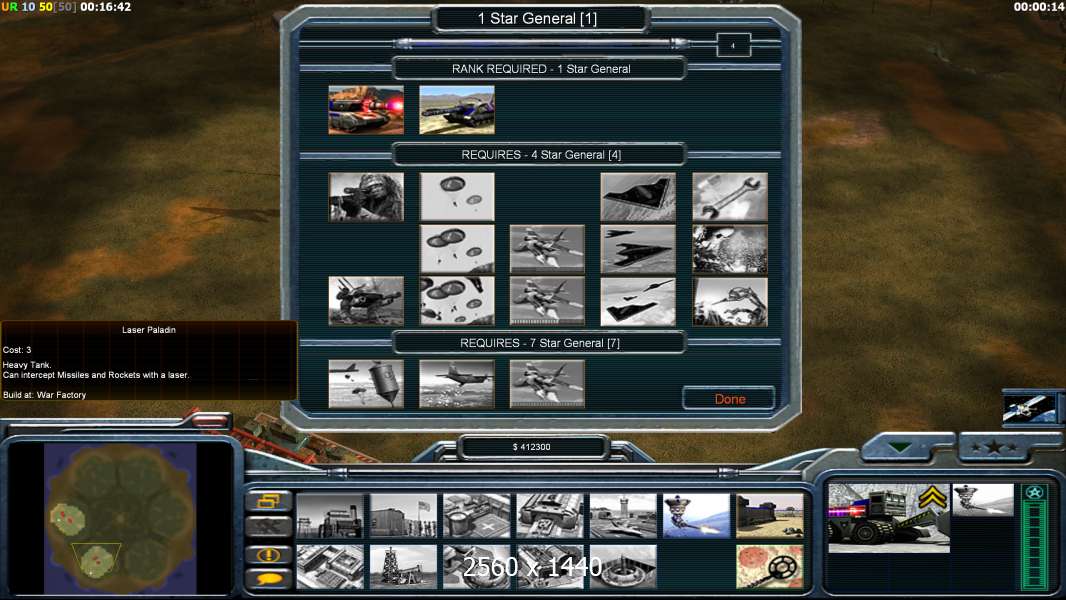1066x600 pixels.
Task: Build the oil derrick tower structure
Action: (x=403, y=566)
